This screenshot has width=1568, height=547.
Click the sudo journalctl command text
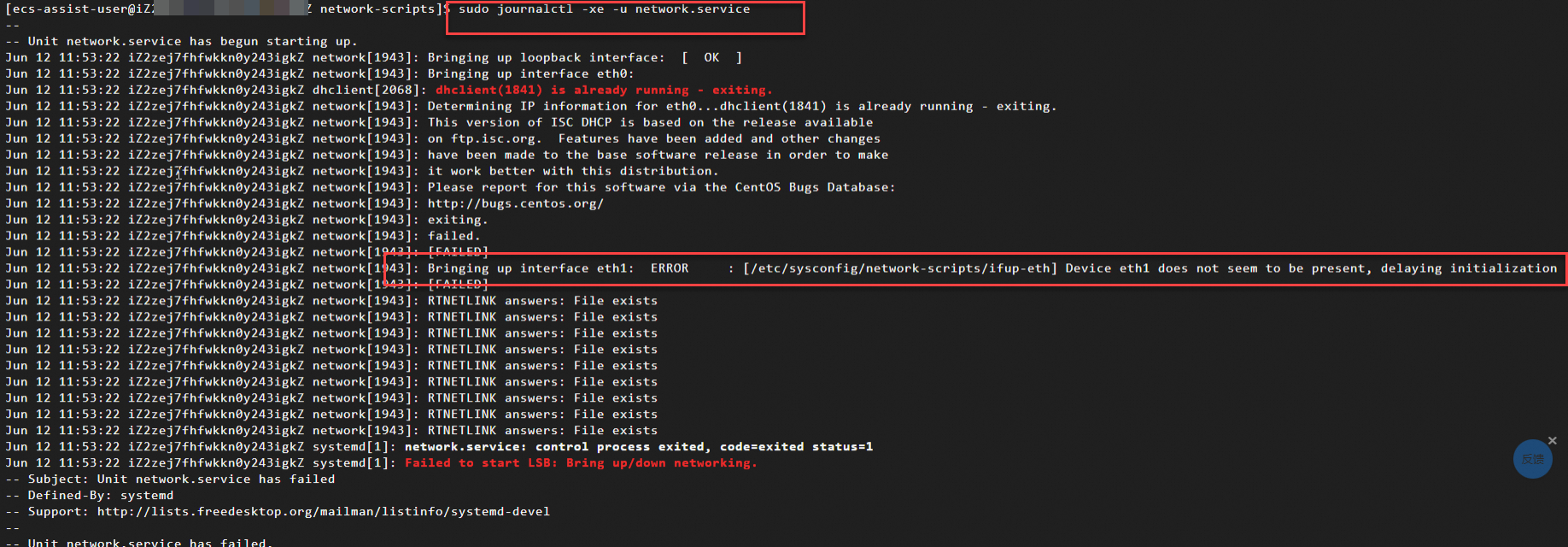pos(604,9)
